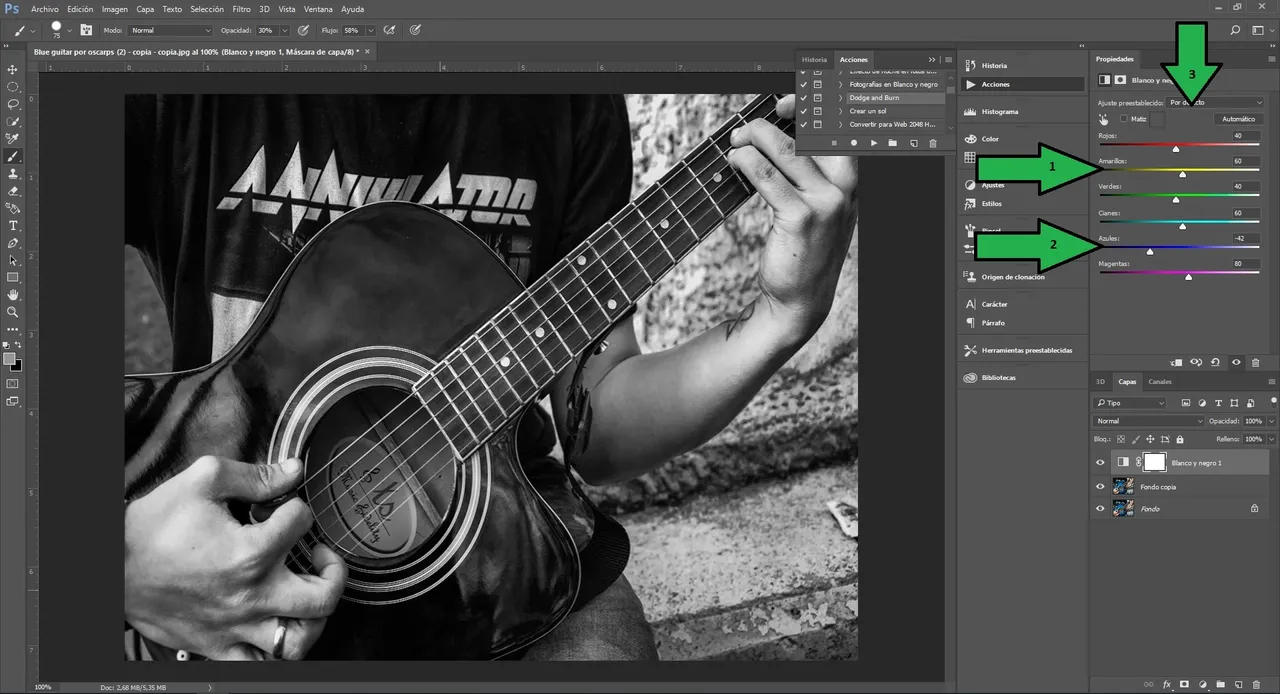Image resolution: width=1280 pixels, height=694 pixels.
Task: Toggle checkmark for Dodge and Burn action
Action: point(803,98)
